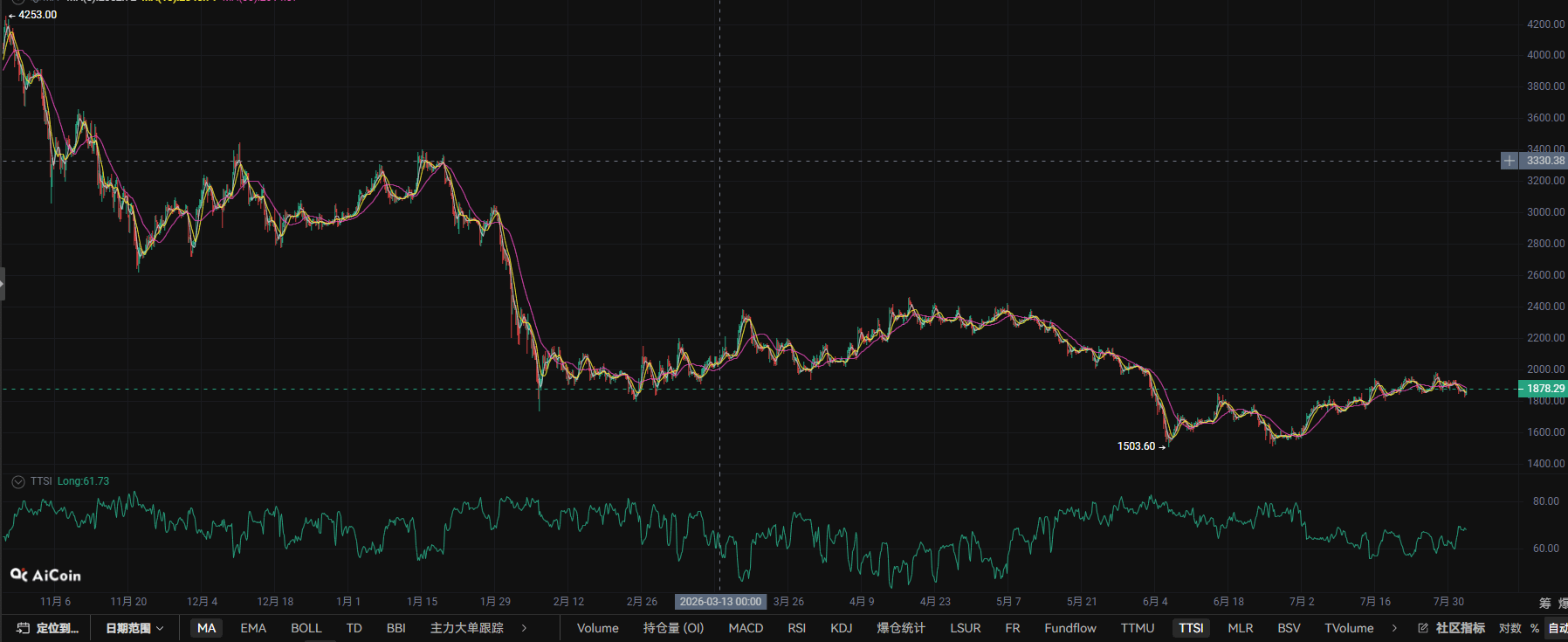This screenshot has width=1568, height=642.
Task: Select the TVolume sub-indicator
Action: (1349, 628)
